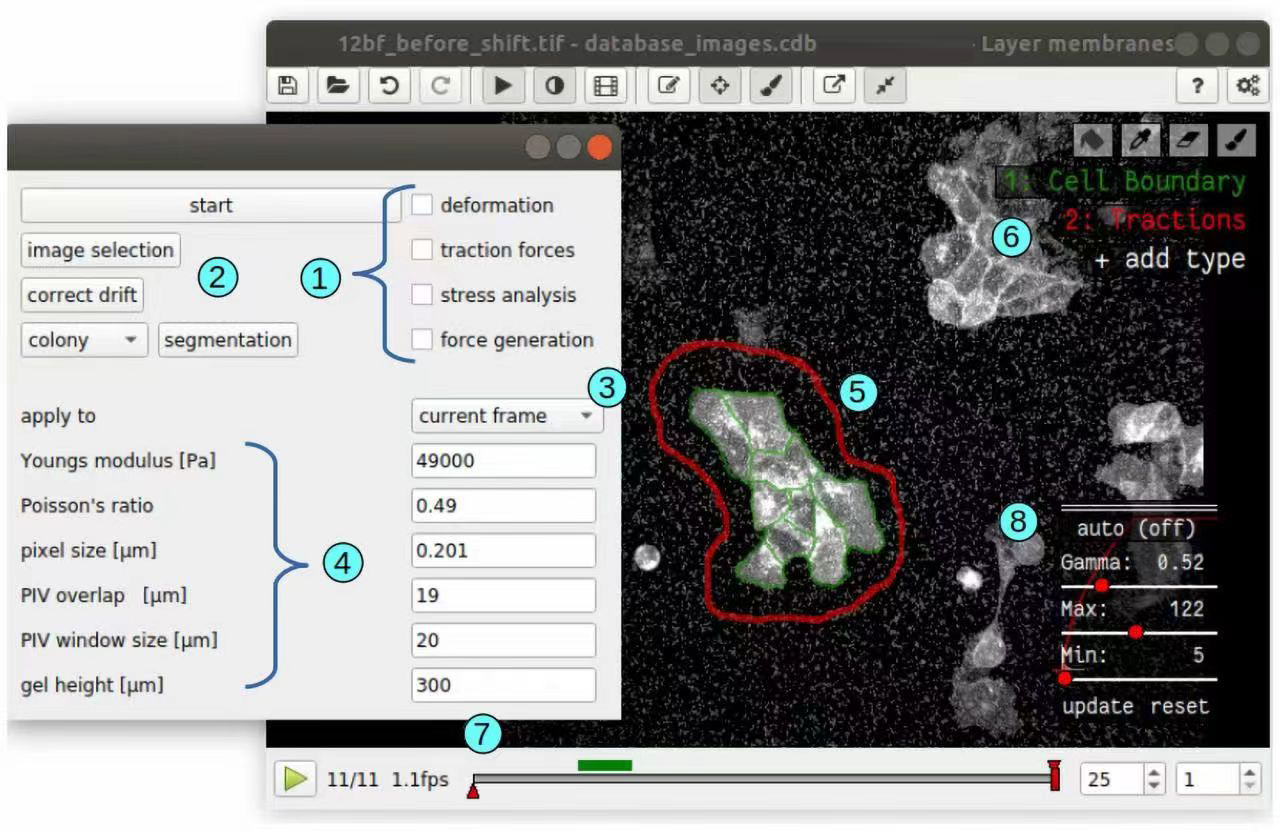
Task: Check the stress analysis option
Action: 422,295
